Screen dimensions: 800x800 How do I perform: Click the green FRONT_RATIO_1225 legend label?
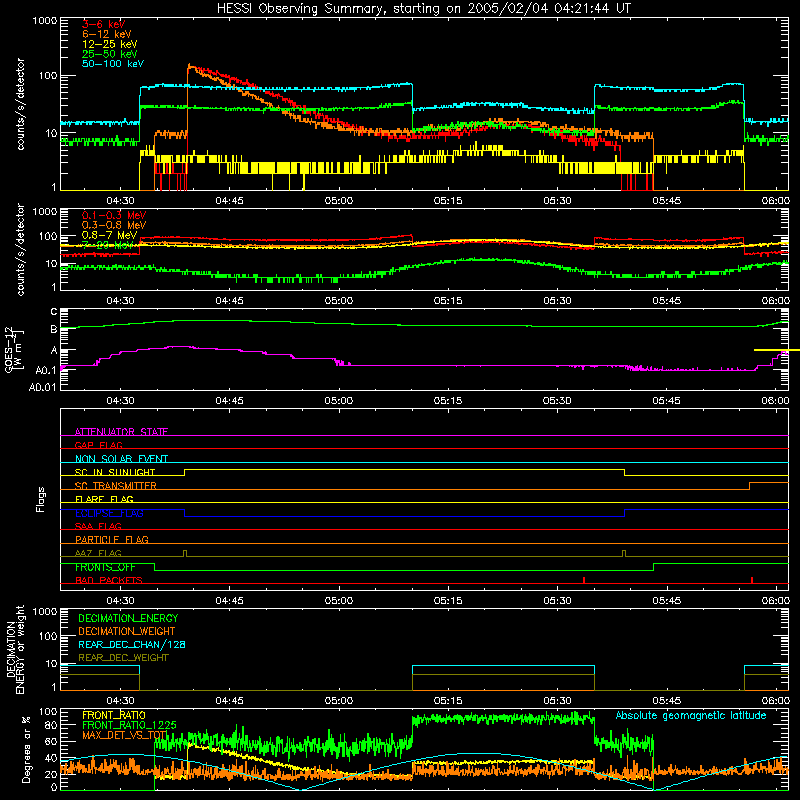coord(130,725)
